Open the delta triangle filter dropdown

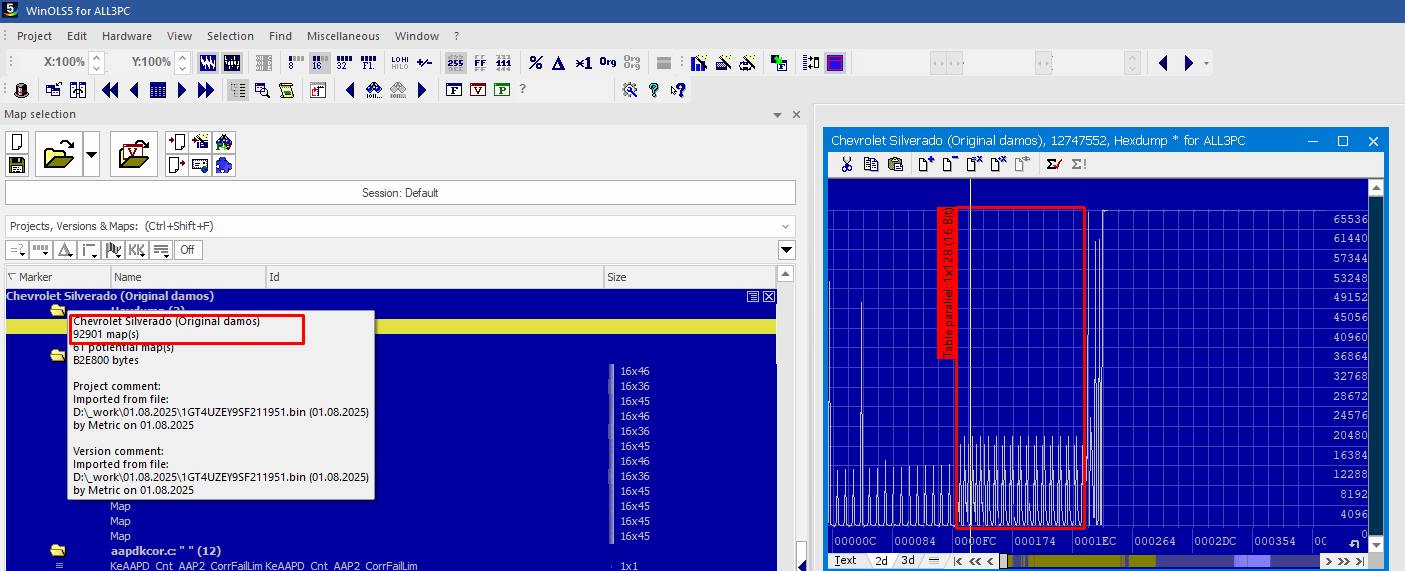pyautogui.click(x=65, y=250)
